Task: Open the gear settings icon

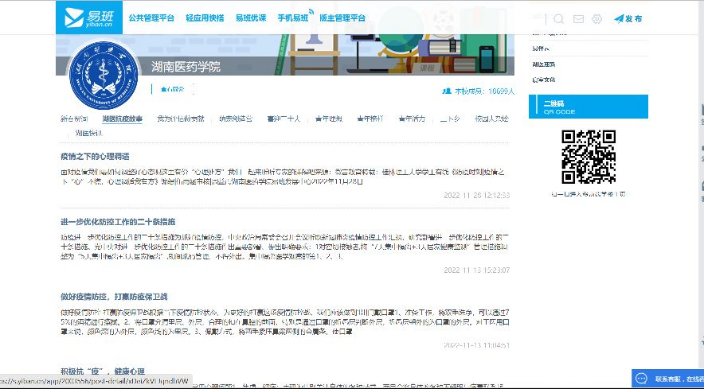Action: tap(597, 19)
